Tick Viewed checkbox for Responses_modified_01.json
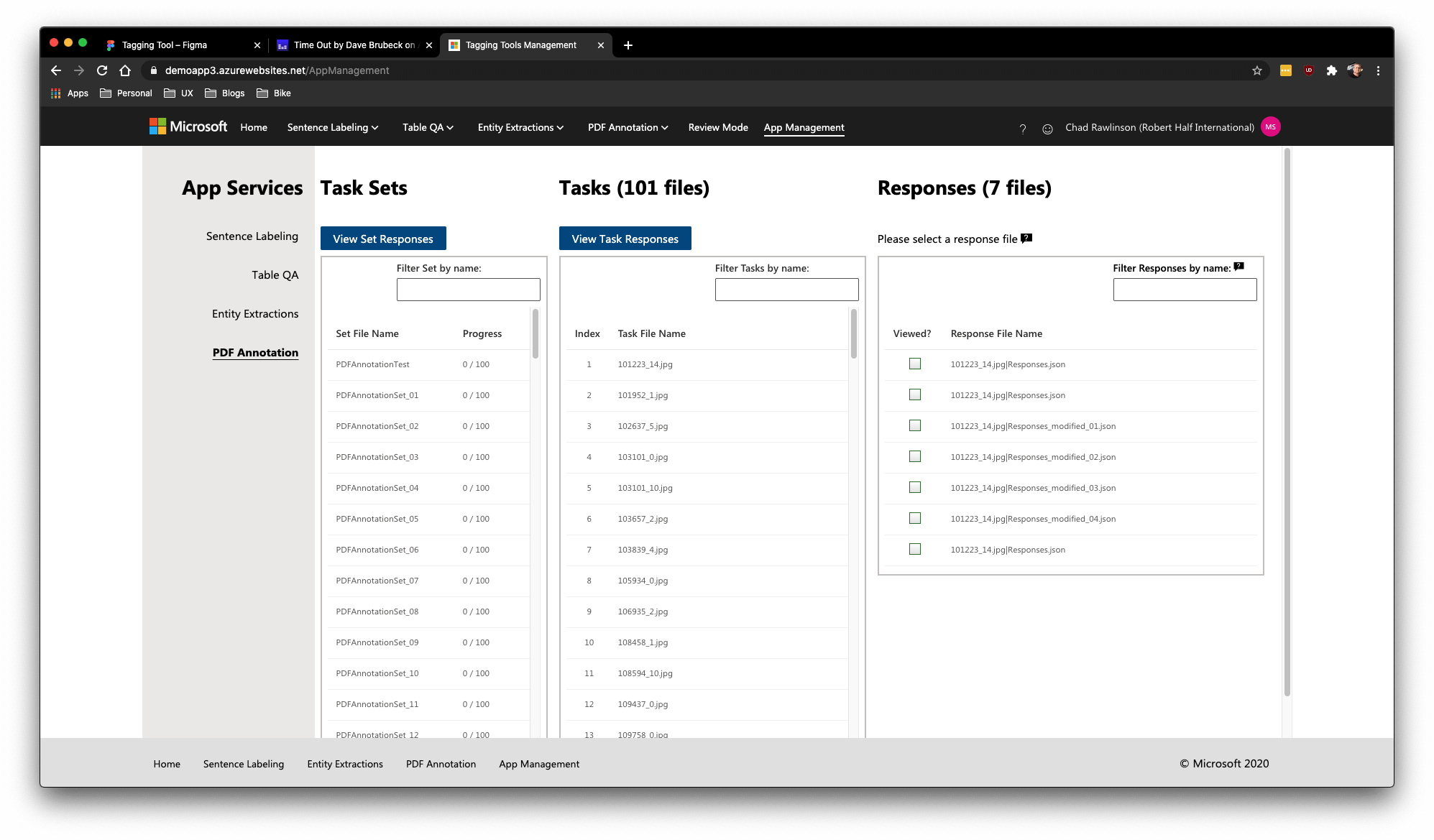Image resolution: width=1434 pixels, height=840 pixels. [x=915, y=425]
